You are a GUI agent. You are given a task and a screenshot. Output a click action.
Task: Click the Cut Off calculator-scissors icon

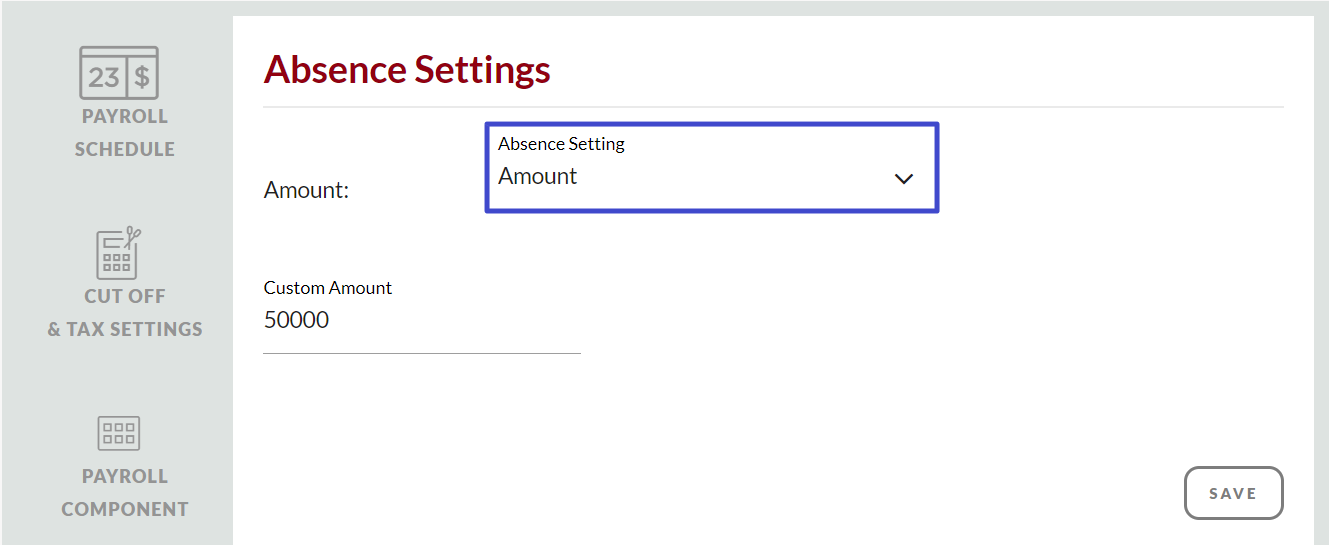(x=118, y=254)
